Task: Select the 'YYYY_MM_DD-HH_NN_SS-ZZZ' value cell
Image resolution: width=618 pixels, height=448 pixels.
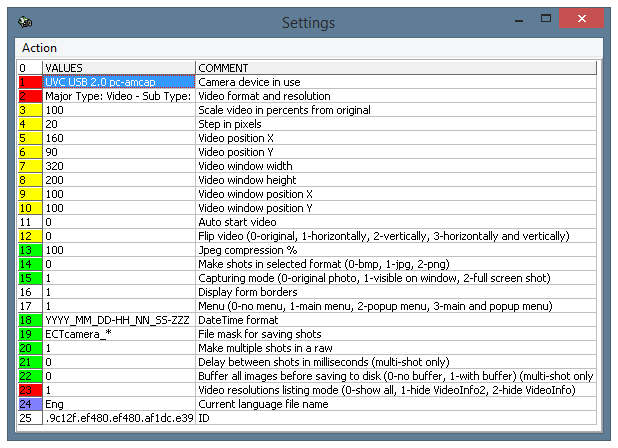Action: 119,320
